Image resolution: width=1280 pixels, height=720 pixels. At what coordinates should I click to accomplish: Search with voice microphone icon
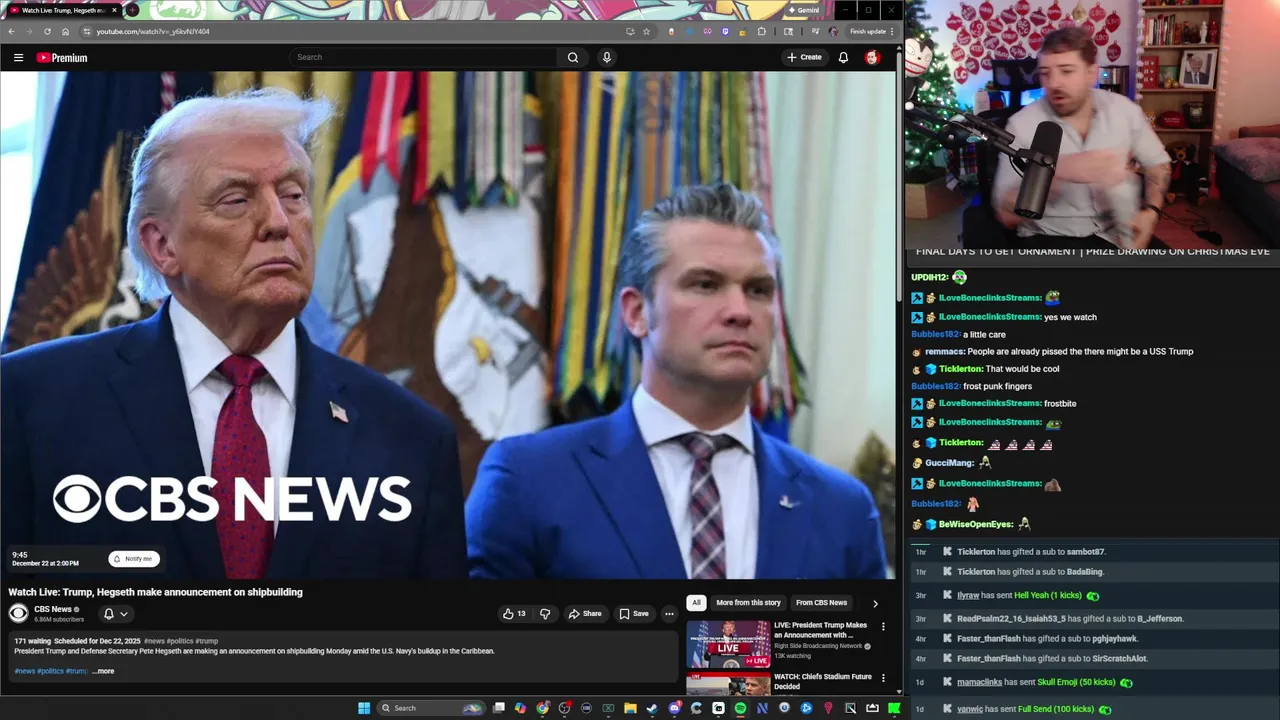tap(606, 57)
